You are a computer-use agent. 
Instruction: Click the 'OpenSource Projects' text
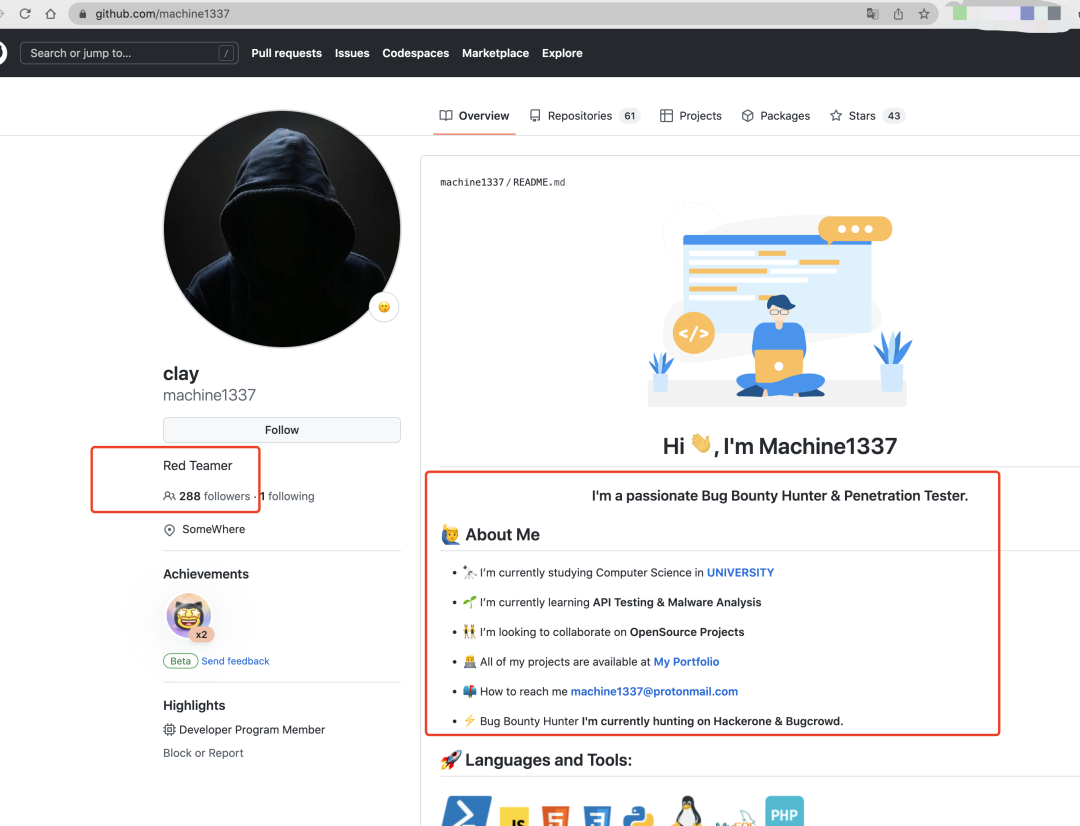pyautogui.click(x=687, y=632)
